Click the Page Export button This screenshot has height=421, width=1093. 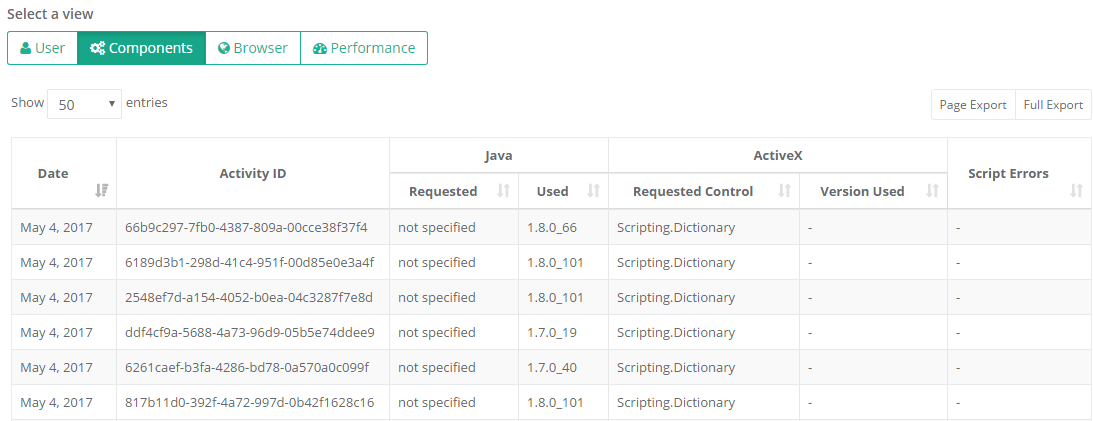point(972,105)
